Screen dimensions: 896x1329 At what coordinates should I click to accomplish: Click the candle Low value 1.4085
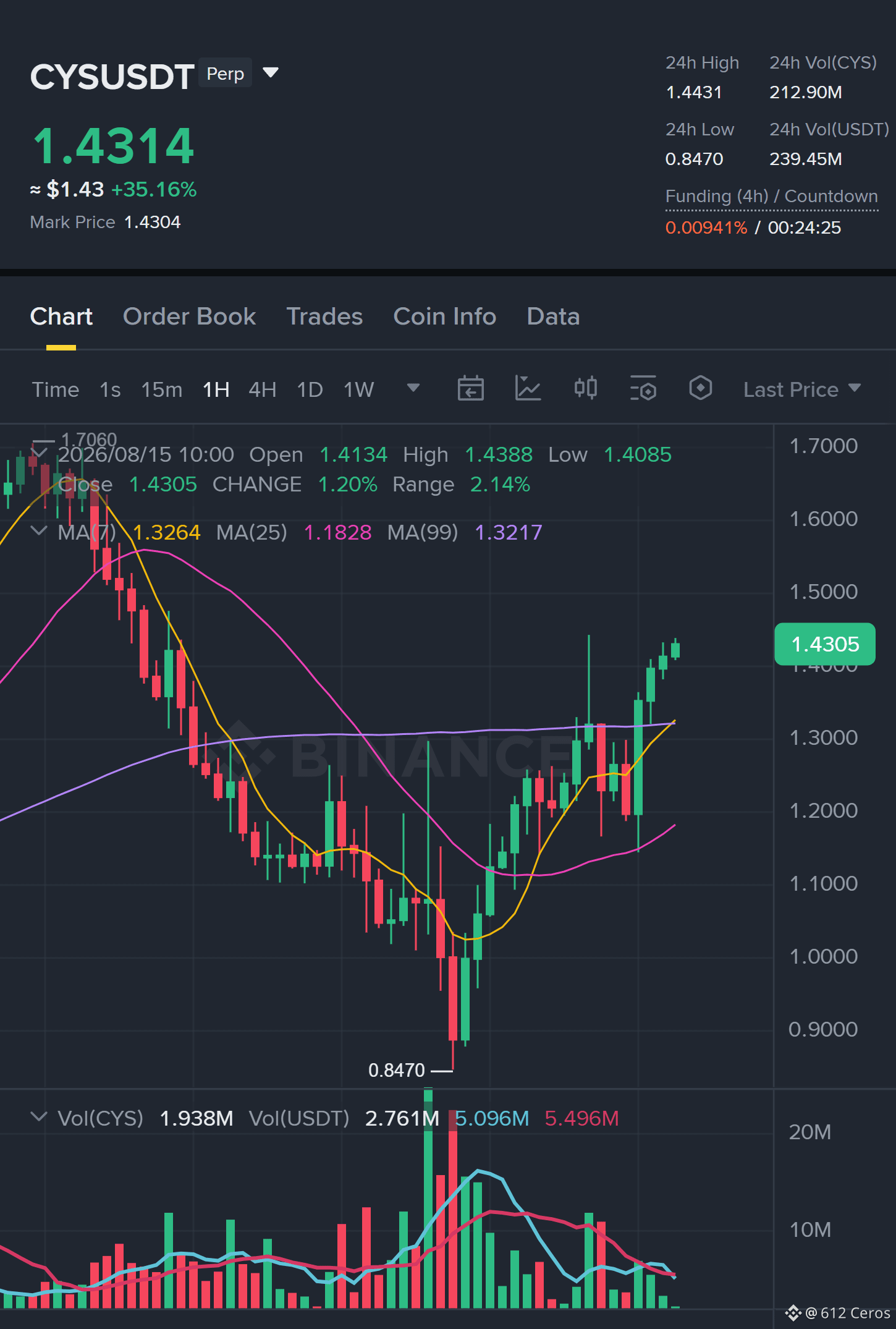pos(638,454)
